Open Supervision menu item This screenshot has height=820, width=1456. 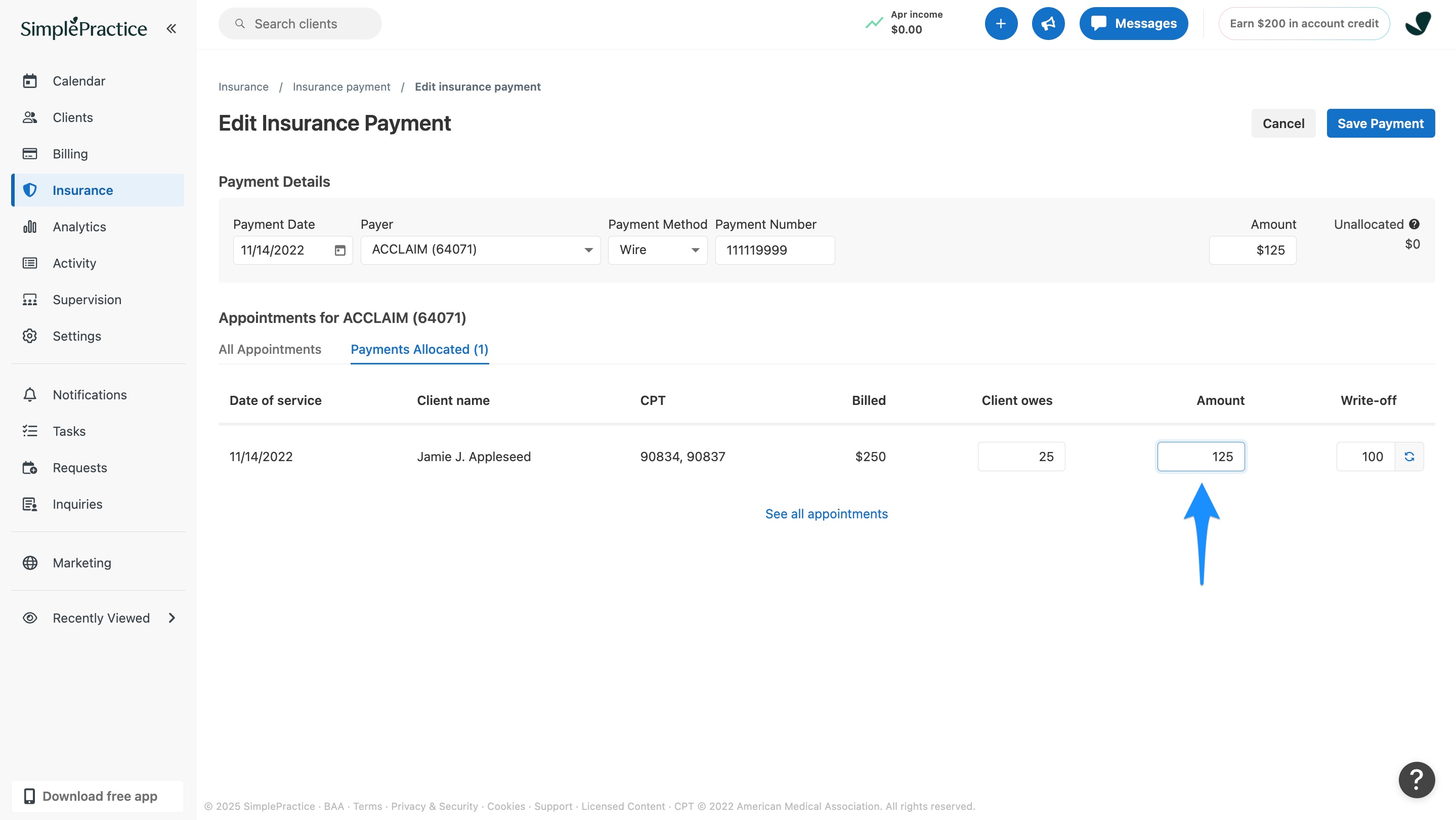click(x=98, y=300)
